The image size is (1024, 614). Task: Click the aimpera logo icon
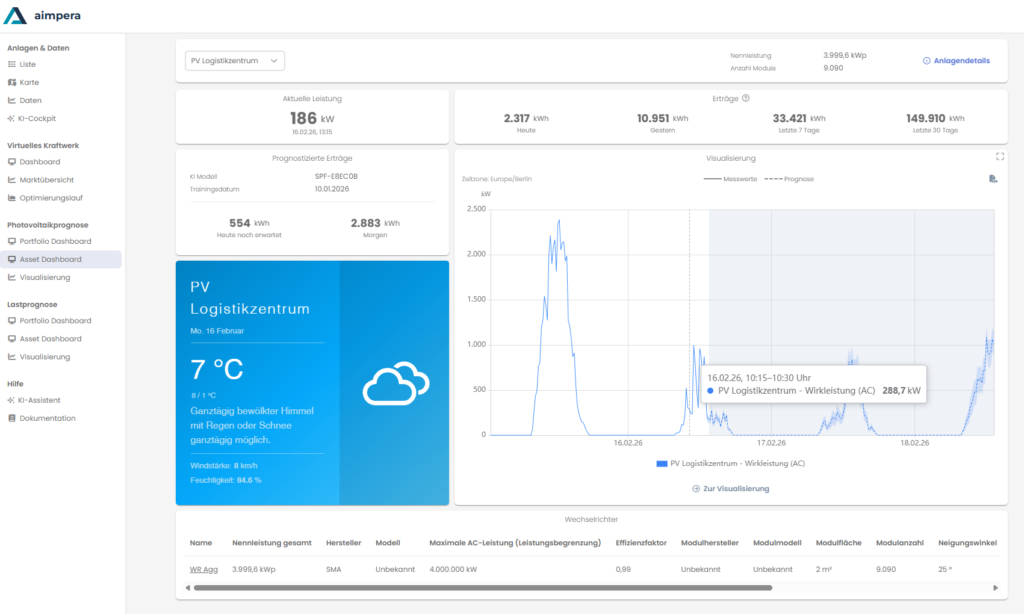pos(15,15)
